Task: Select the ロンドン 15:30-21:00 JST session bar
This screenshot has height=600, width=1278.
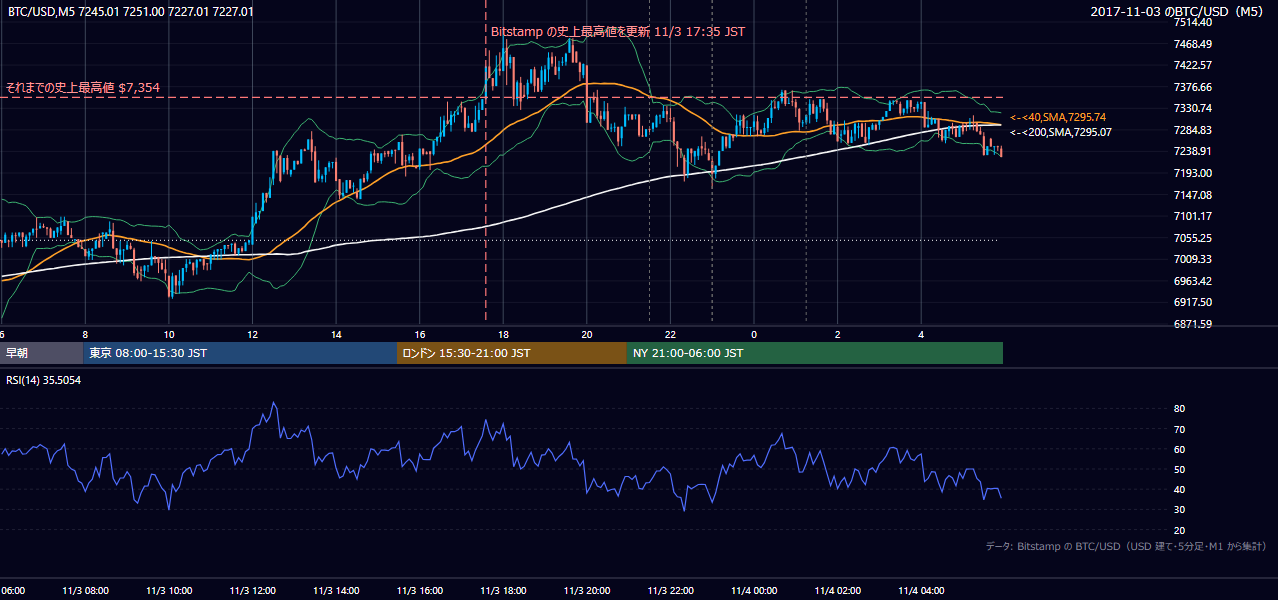Action: tap(512, 353)
